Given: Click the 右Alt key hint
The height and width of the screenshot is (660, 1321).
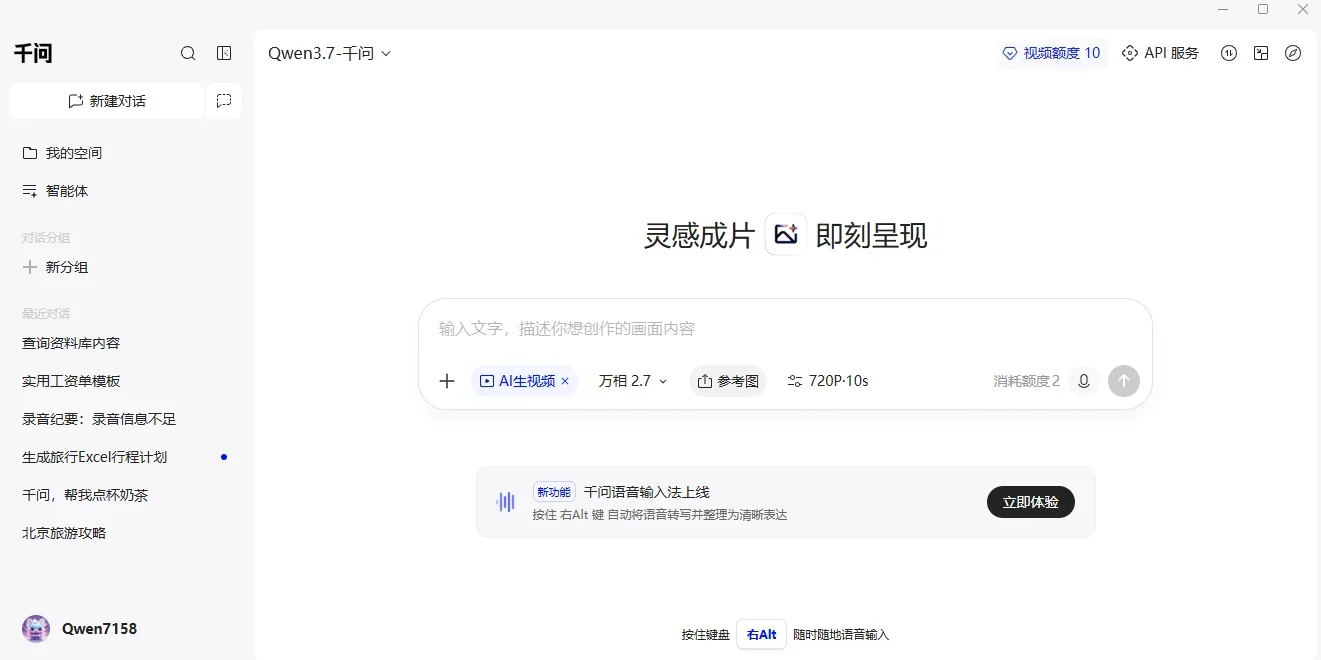Looking at the screenshot, I should [x=762, y=634].
